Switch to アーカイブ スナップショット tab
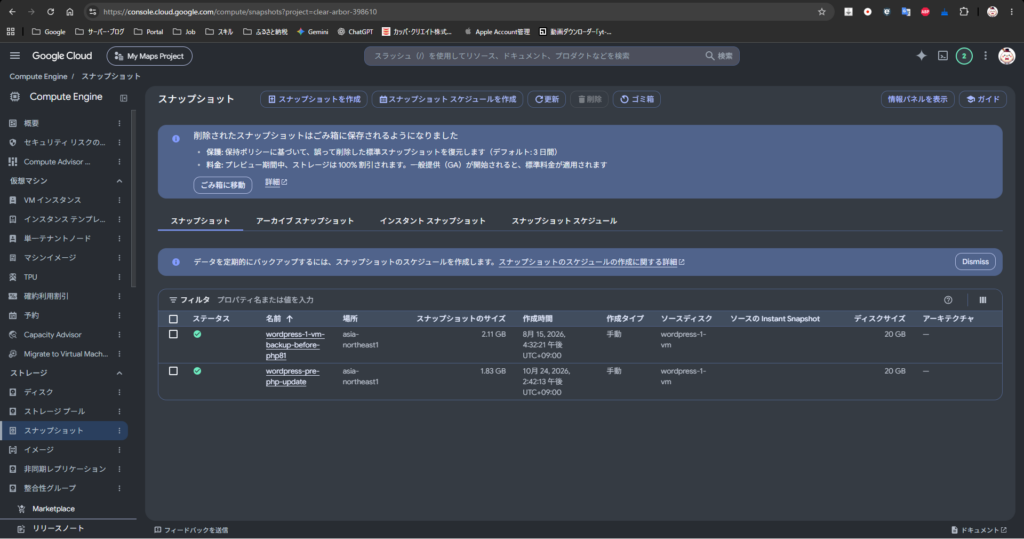Screen dimensions: 1024x539 tap(305, 221)
